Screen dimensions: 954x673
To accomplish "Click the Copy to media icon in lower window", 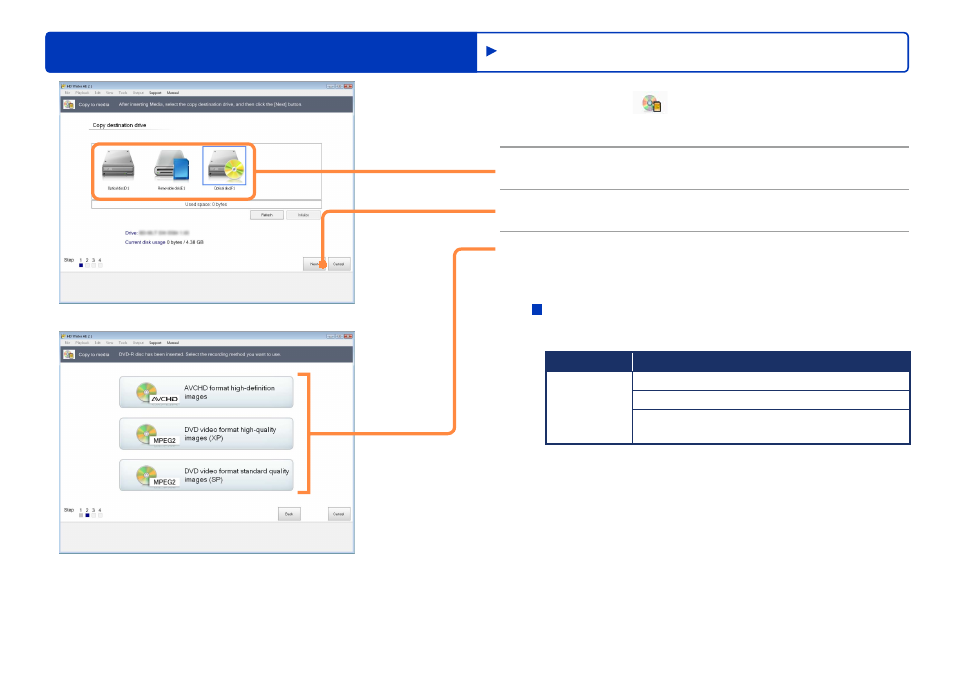I will point(69,354).
